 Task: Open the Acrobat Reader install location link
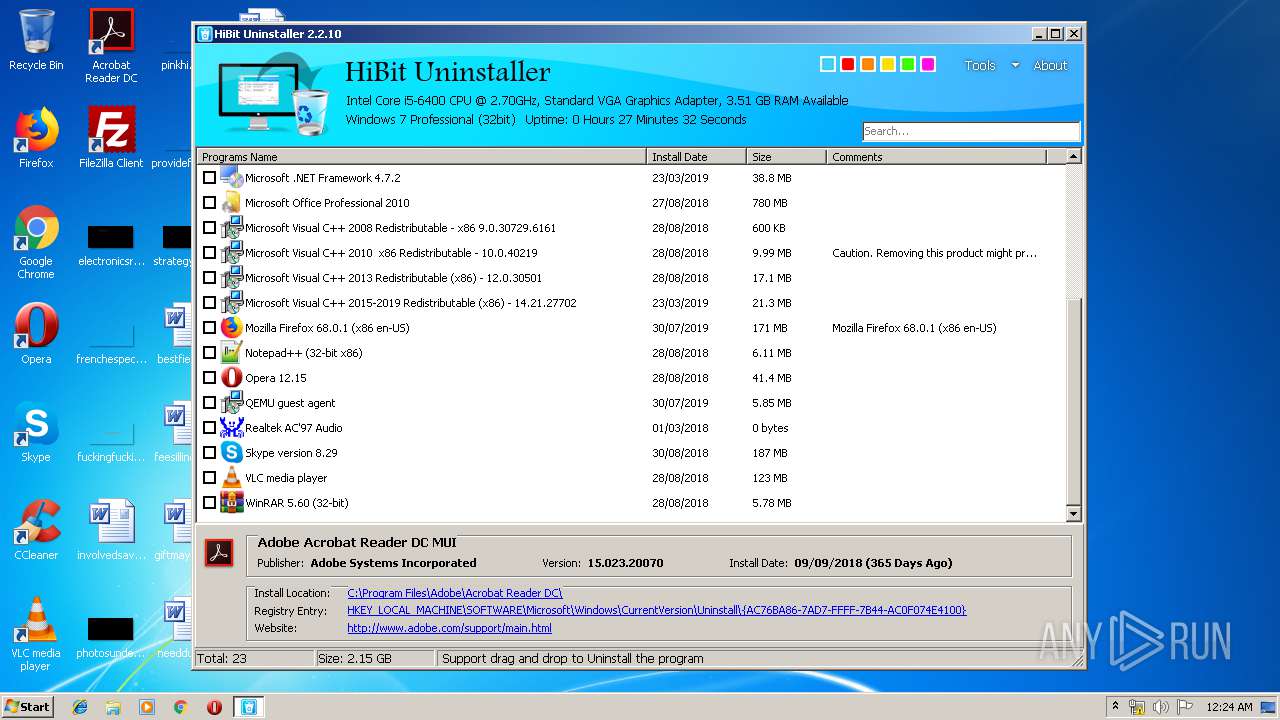[x=455, y=593]
